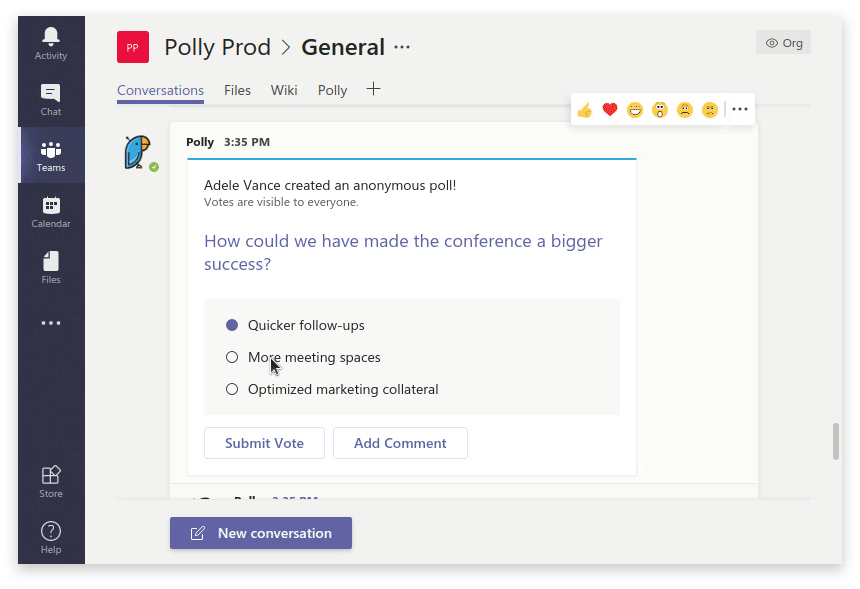Open Help in the sidebar
860x589 pixels.
[51, 536]
